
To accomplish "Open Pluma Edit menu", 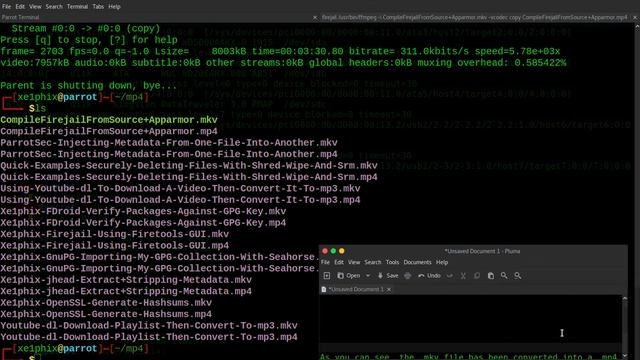I will 339,262.
